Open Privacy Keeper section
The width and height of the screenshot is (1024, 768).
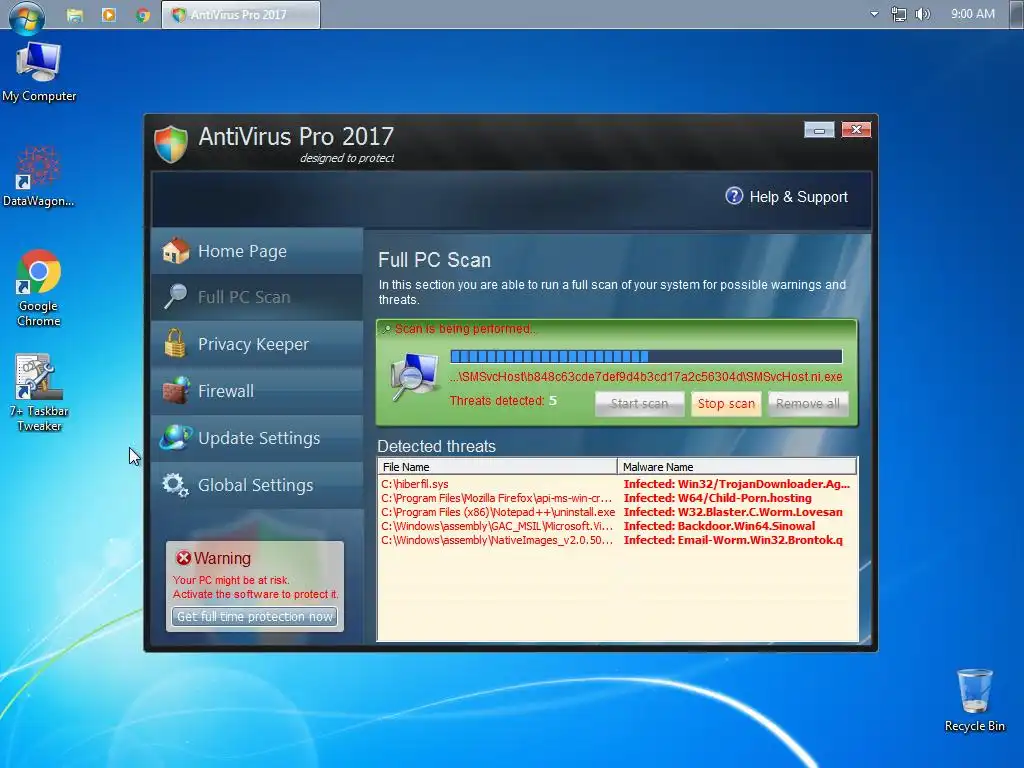coord(257,344)
